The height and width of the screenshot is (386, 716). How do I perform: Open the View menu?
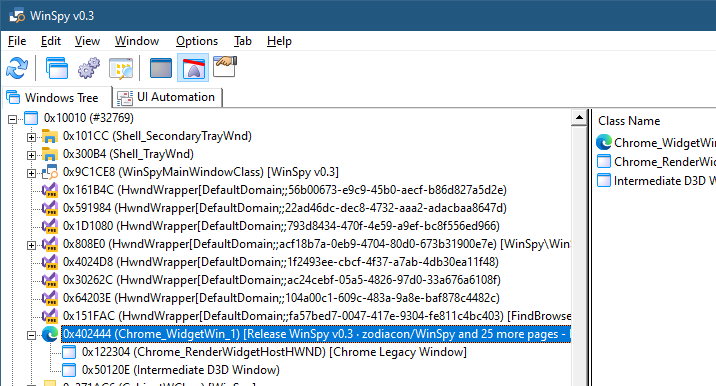(87, 41)
